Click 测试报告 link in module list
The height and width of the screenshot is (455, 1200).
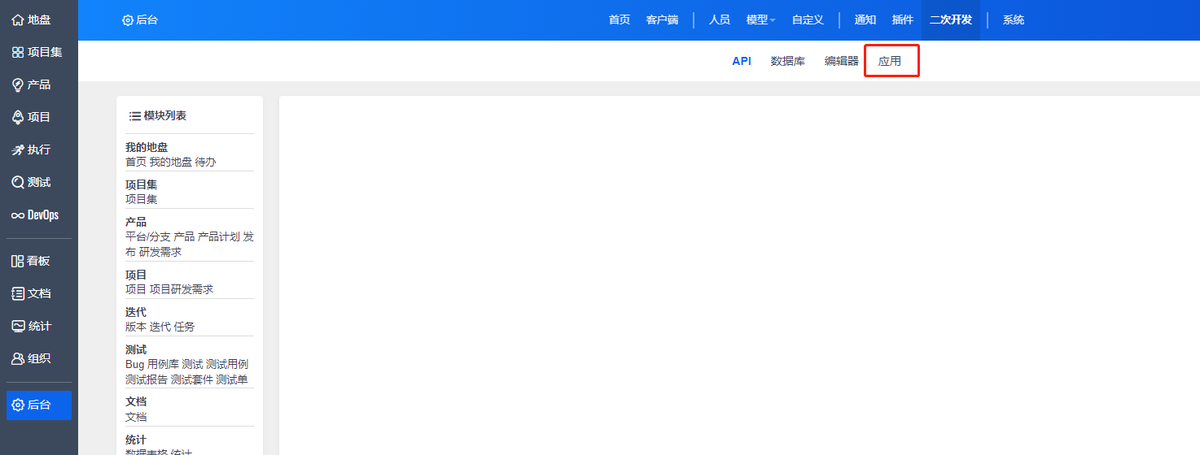(146, 380)
